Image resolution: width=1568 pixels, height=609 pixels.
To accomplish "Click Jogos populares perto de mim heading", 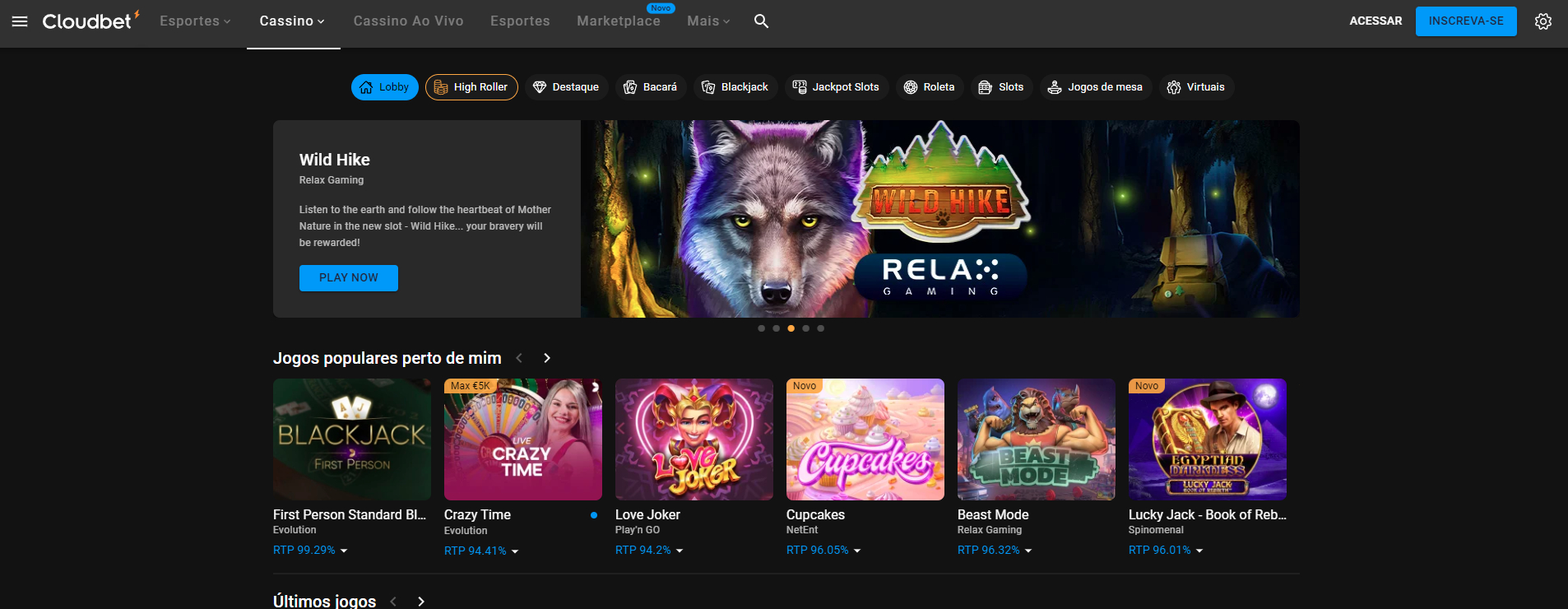I will (x=387, y=358).
